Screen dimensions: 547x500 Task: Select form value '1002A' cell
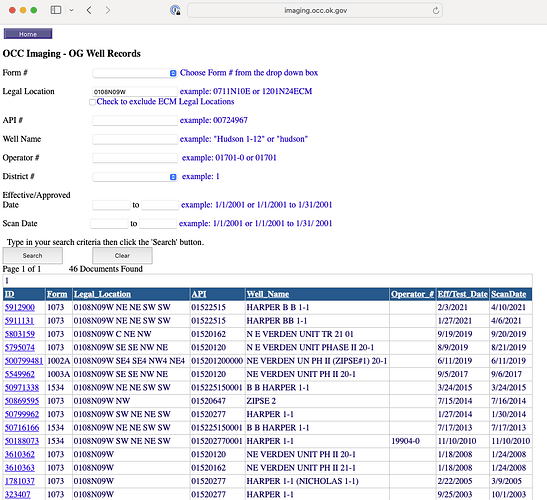(59, 361)
